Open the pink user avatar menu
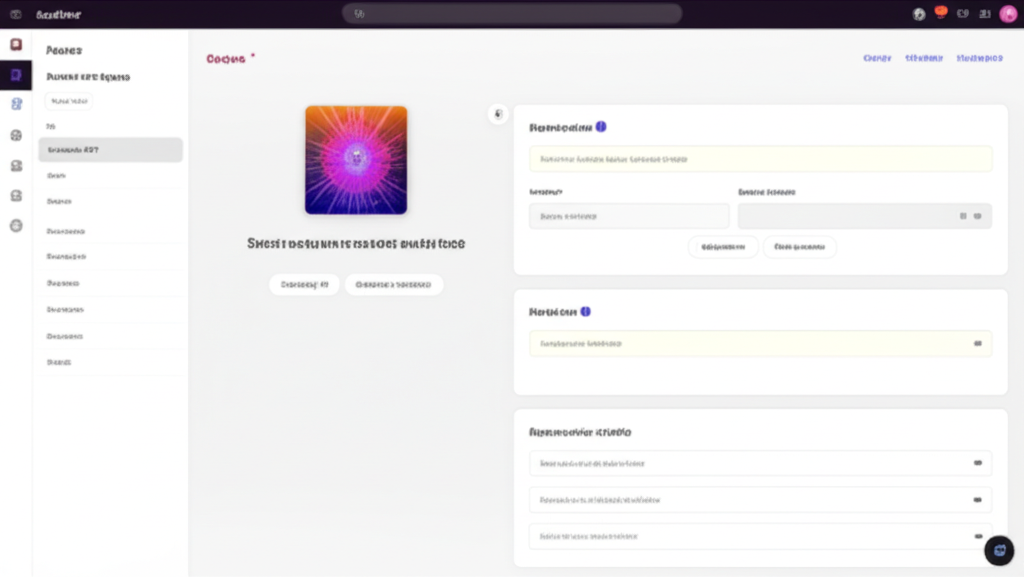The width and height of the screenshot is (1024, 577). 1008,14
